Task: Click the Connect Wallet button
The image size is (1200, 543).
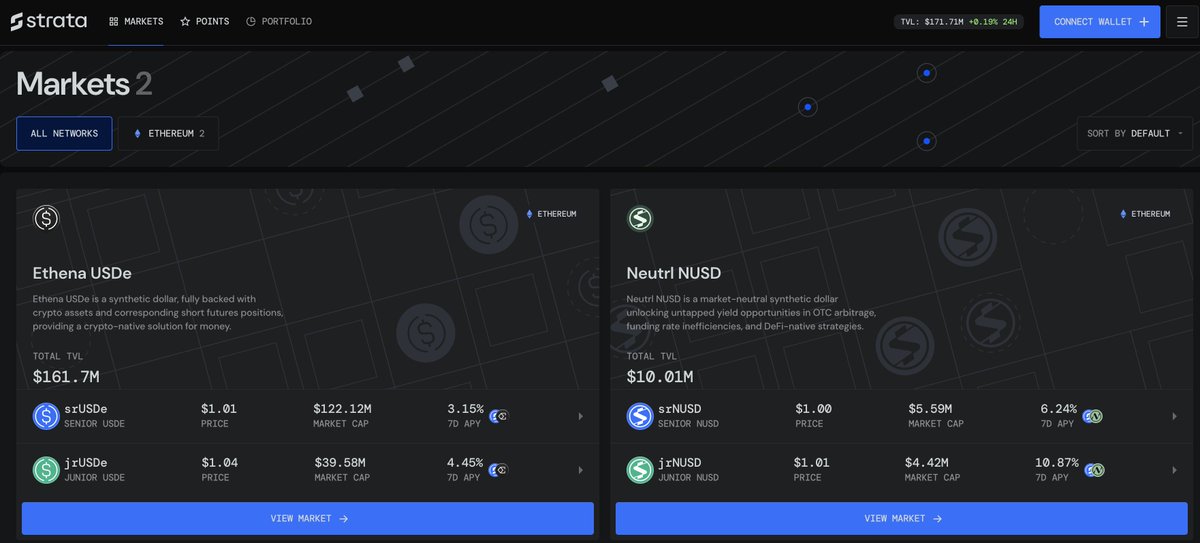Action: (x=1100, y=22)
